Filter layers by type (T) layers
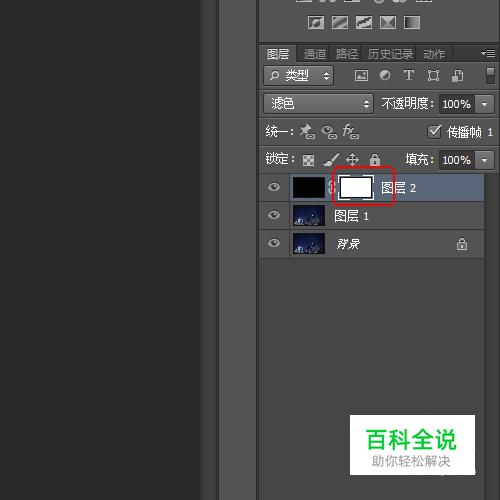500x500 pixels. (x=409, y=75)
